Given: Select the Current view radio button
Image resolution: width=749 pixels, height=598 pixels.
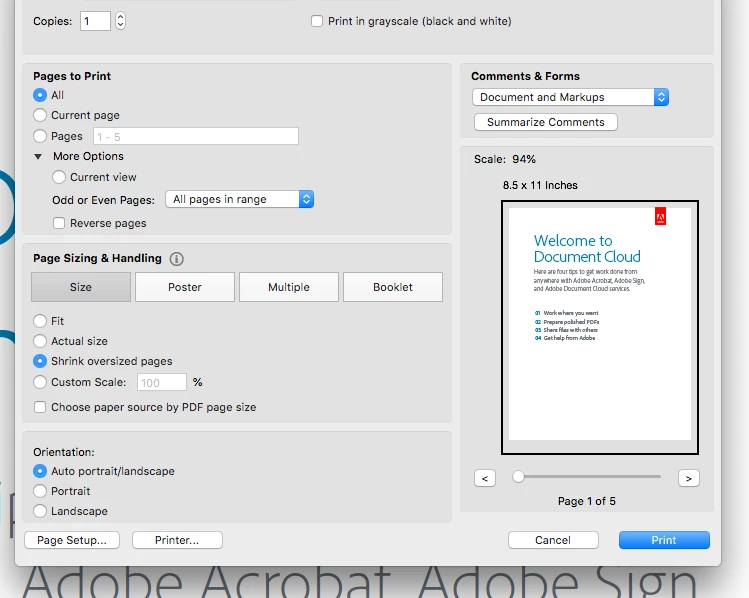Looking at the screenshot, I should click(x=59, y=177).
